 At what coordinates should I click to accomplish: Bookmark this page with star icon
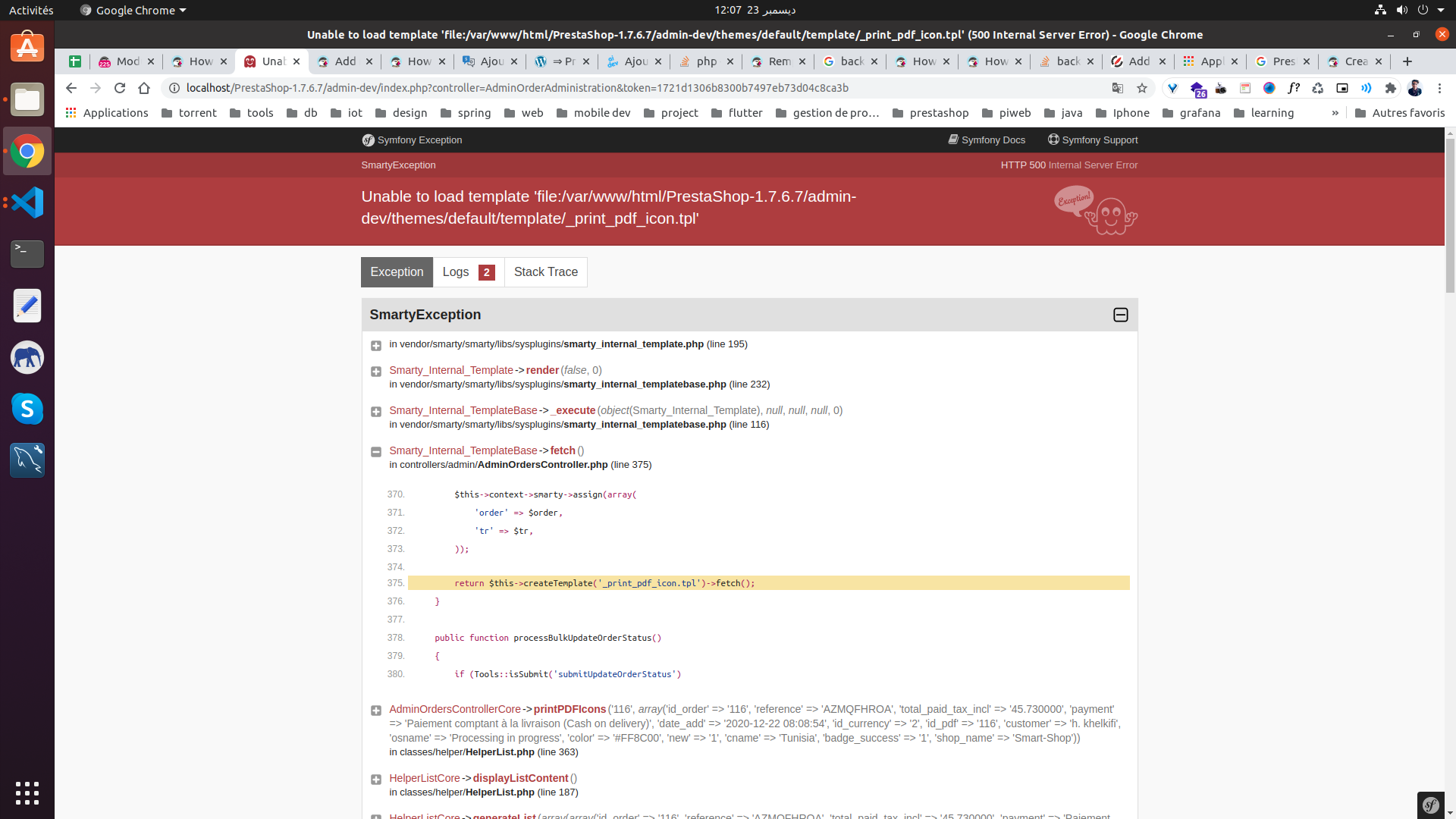[1142, 88]
